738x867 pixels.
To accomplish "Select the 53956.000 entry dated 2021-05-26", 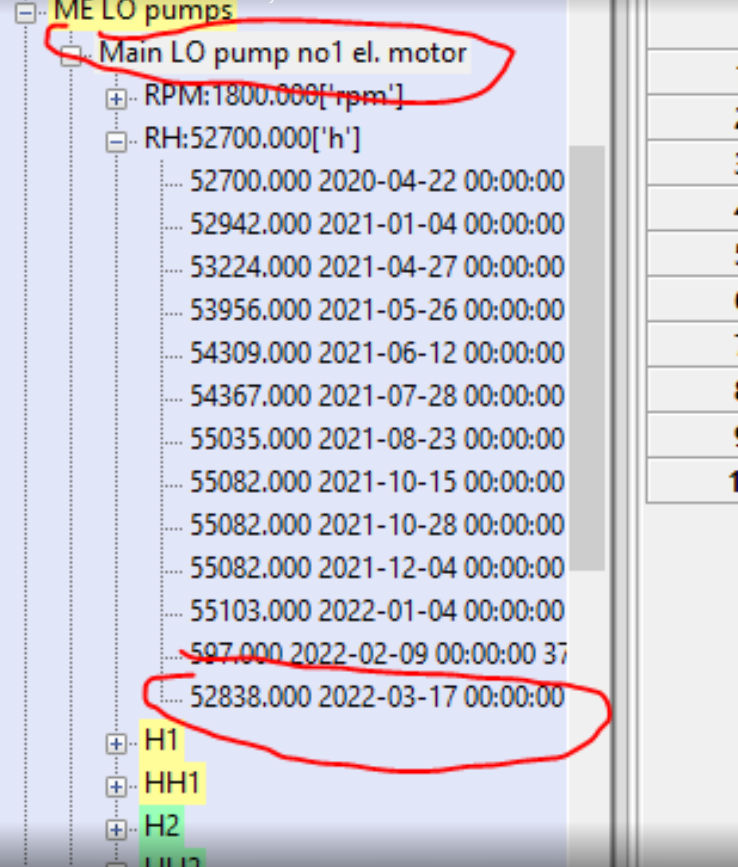I will (x=377, y=311).
